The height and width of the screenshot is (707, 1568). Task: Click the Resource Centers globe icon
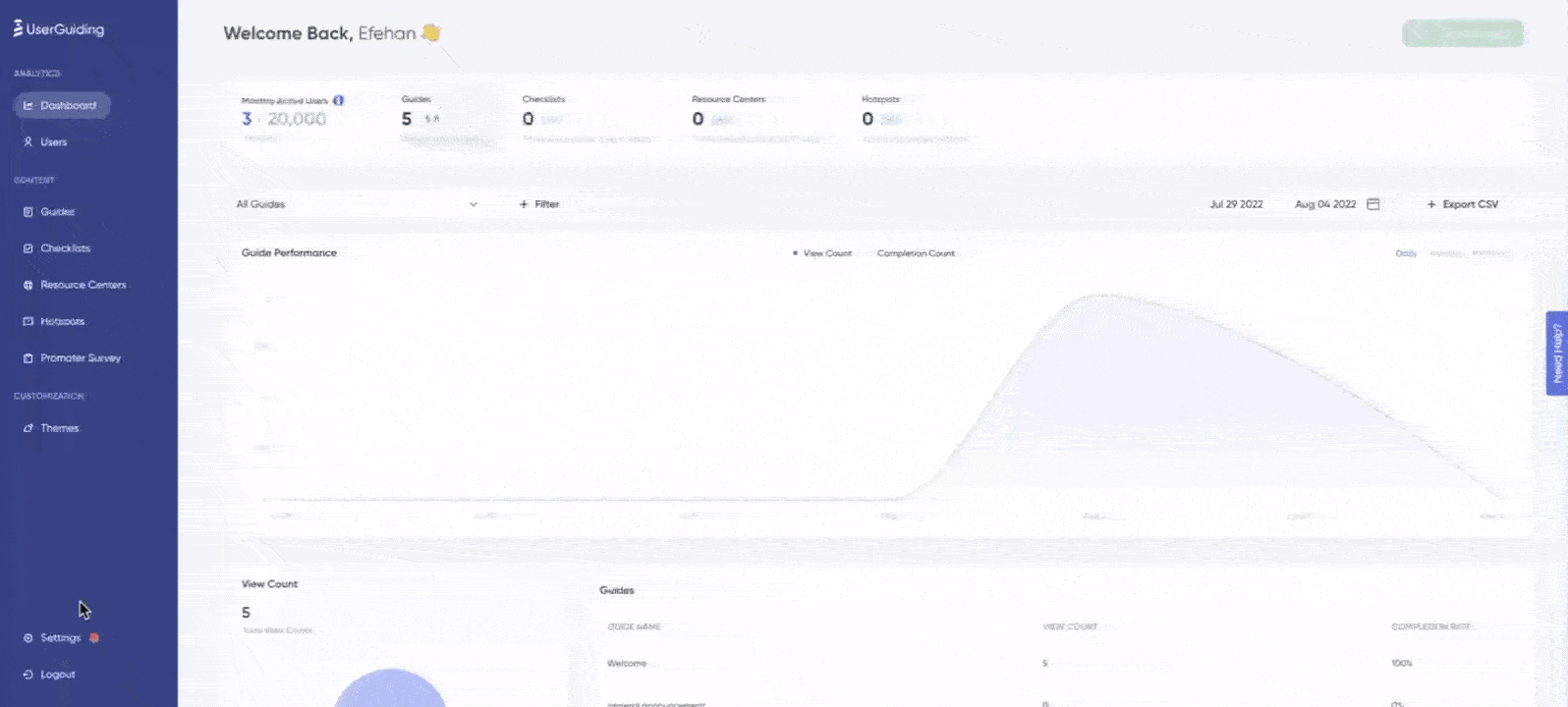pos(28,285)
